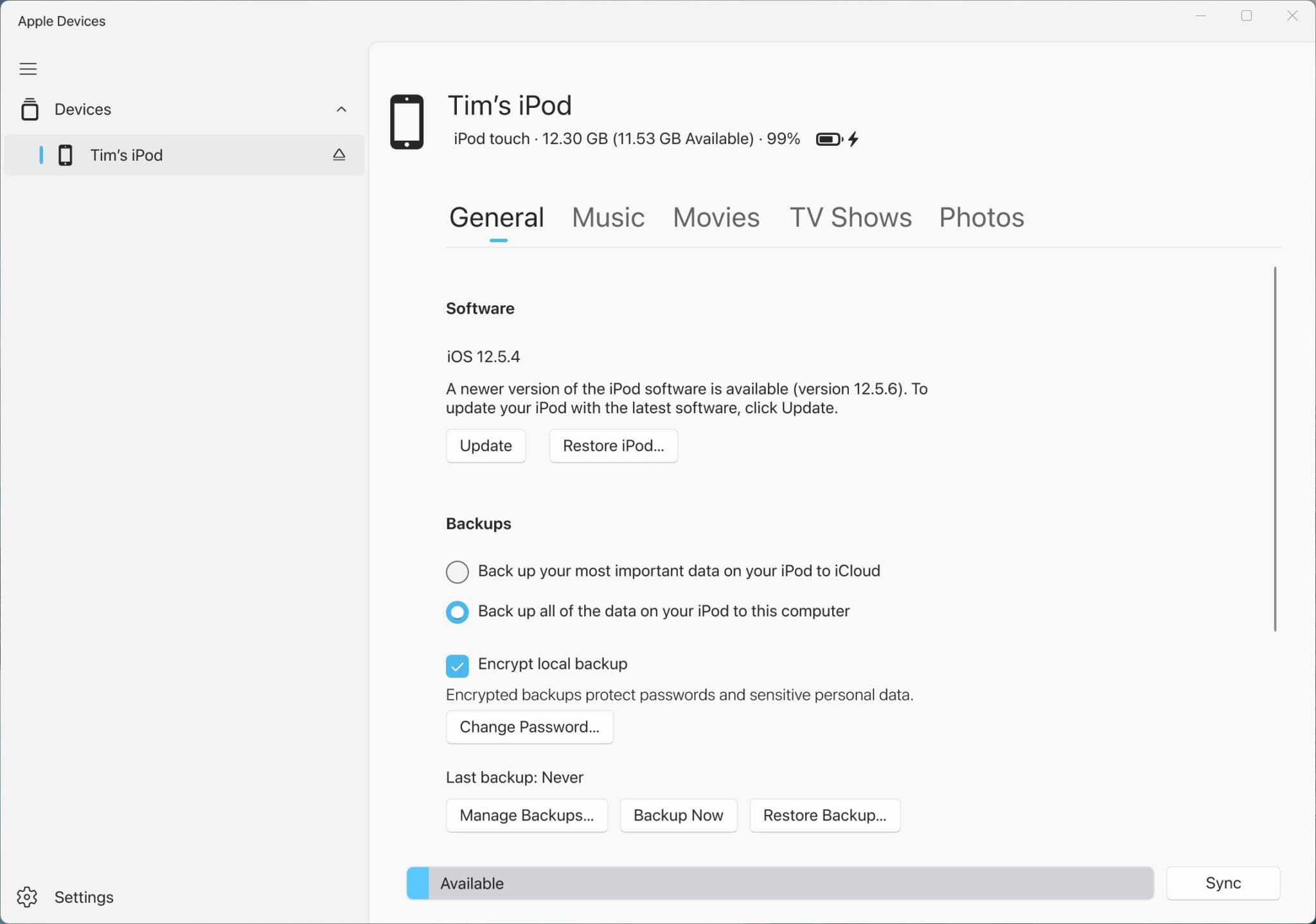
Task: Open Settings via the gear icon
Action: click(27, 897)
